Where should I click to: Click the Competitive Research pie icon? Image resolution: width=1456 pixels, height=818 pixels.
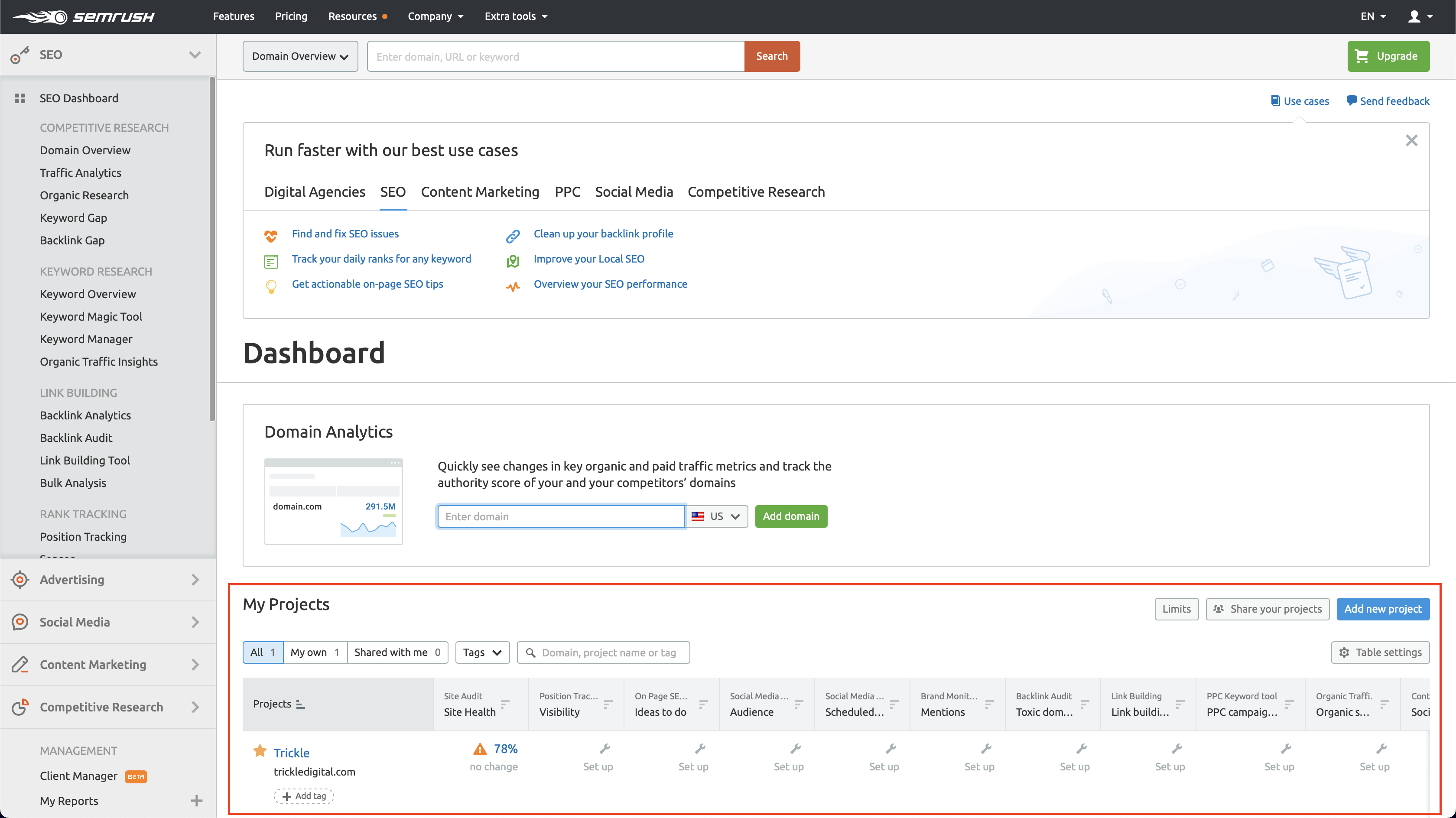click(x=20, y=707)
